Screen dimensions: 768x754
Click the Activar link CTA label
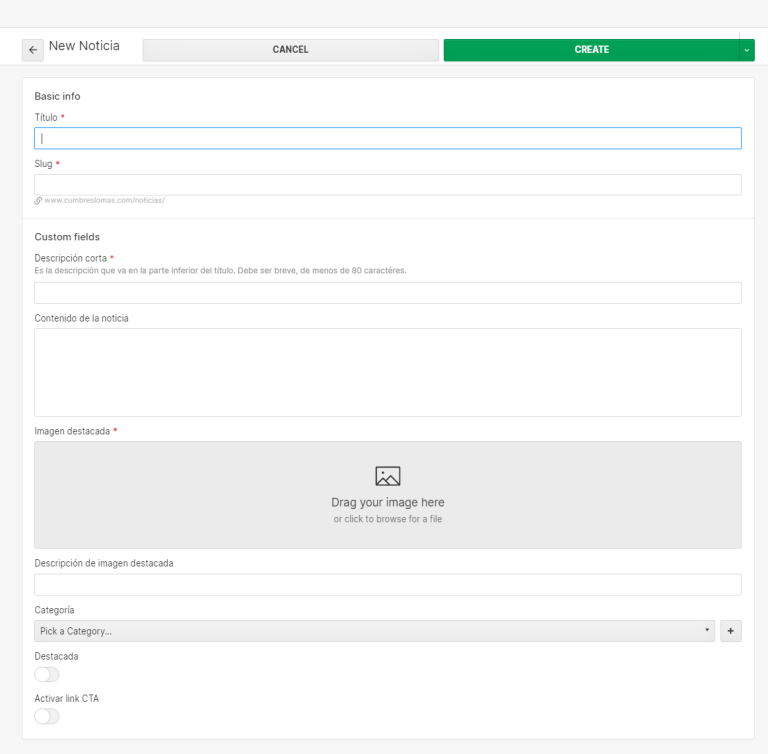click(67, 699)
